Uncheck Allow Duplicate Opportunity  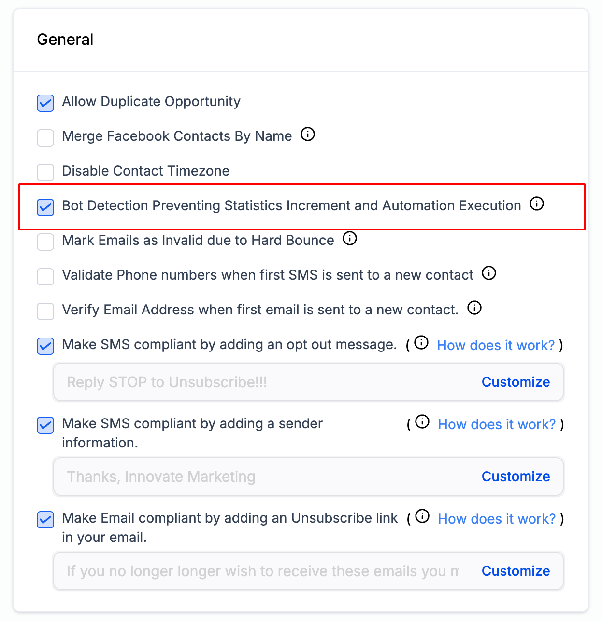pyautogui.click(x=46, y=103)
